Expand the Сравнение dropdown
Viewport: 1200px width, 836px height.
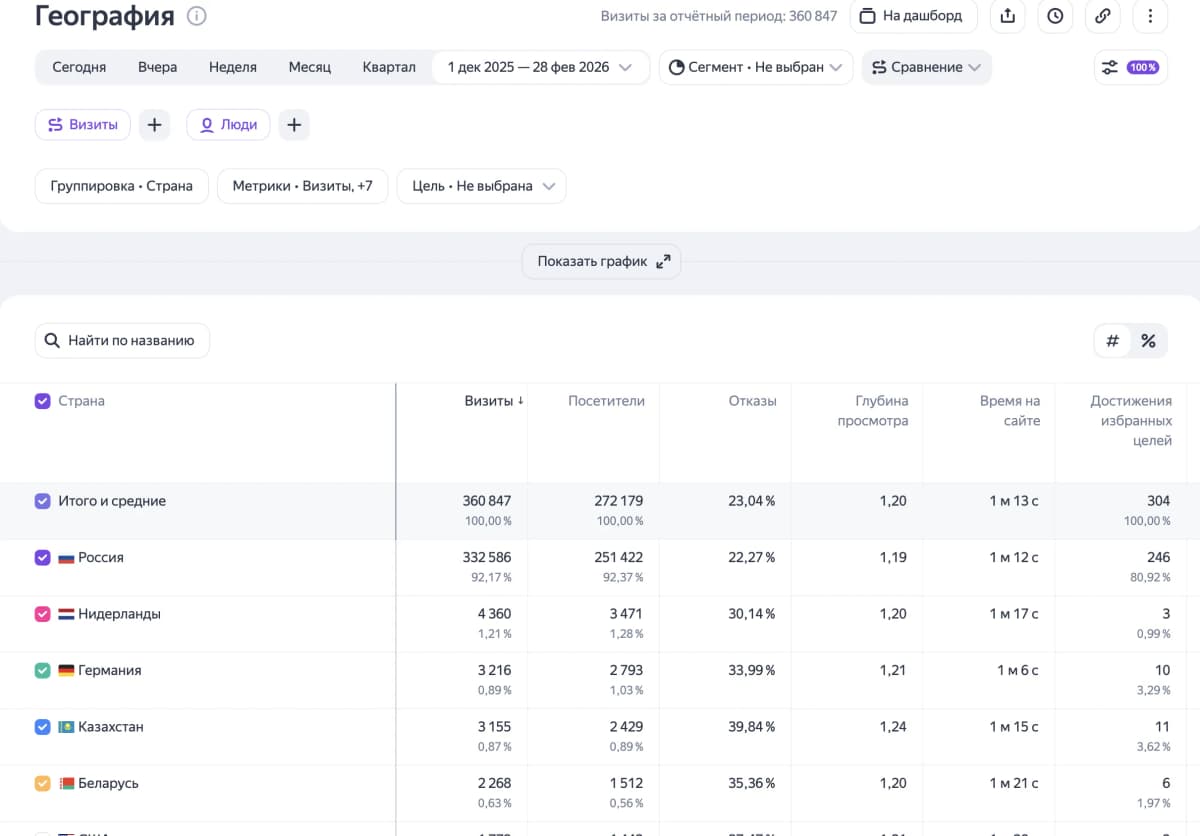tap(926, 66)
